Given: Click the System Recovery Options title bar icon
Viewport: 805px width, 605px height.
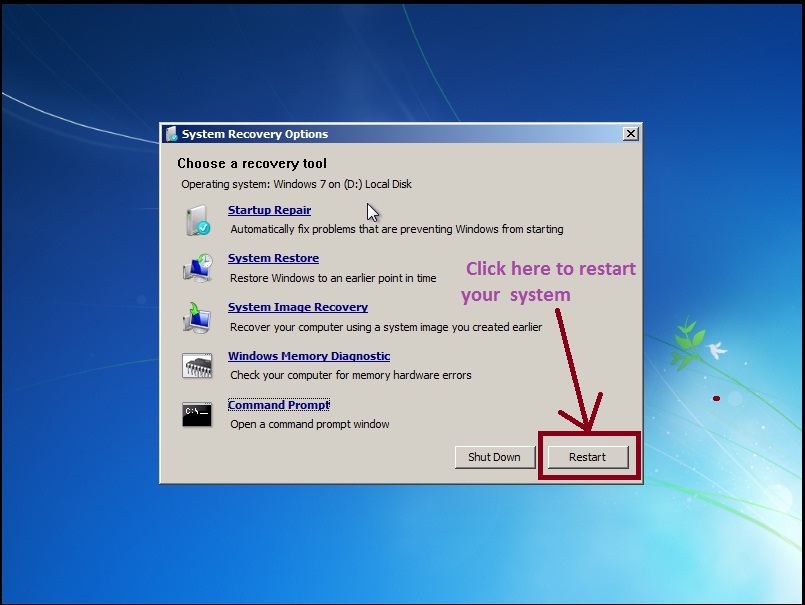Looking at the screenshot, I should [170, 133].
